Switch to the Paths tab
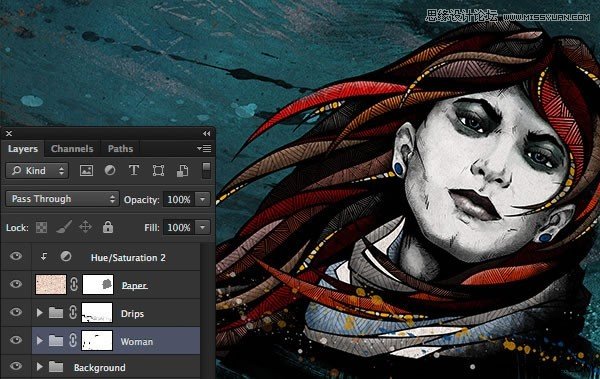Screen dimensions: 600x379 (x=120, y=149)
